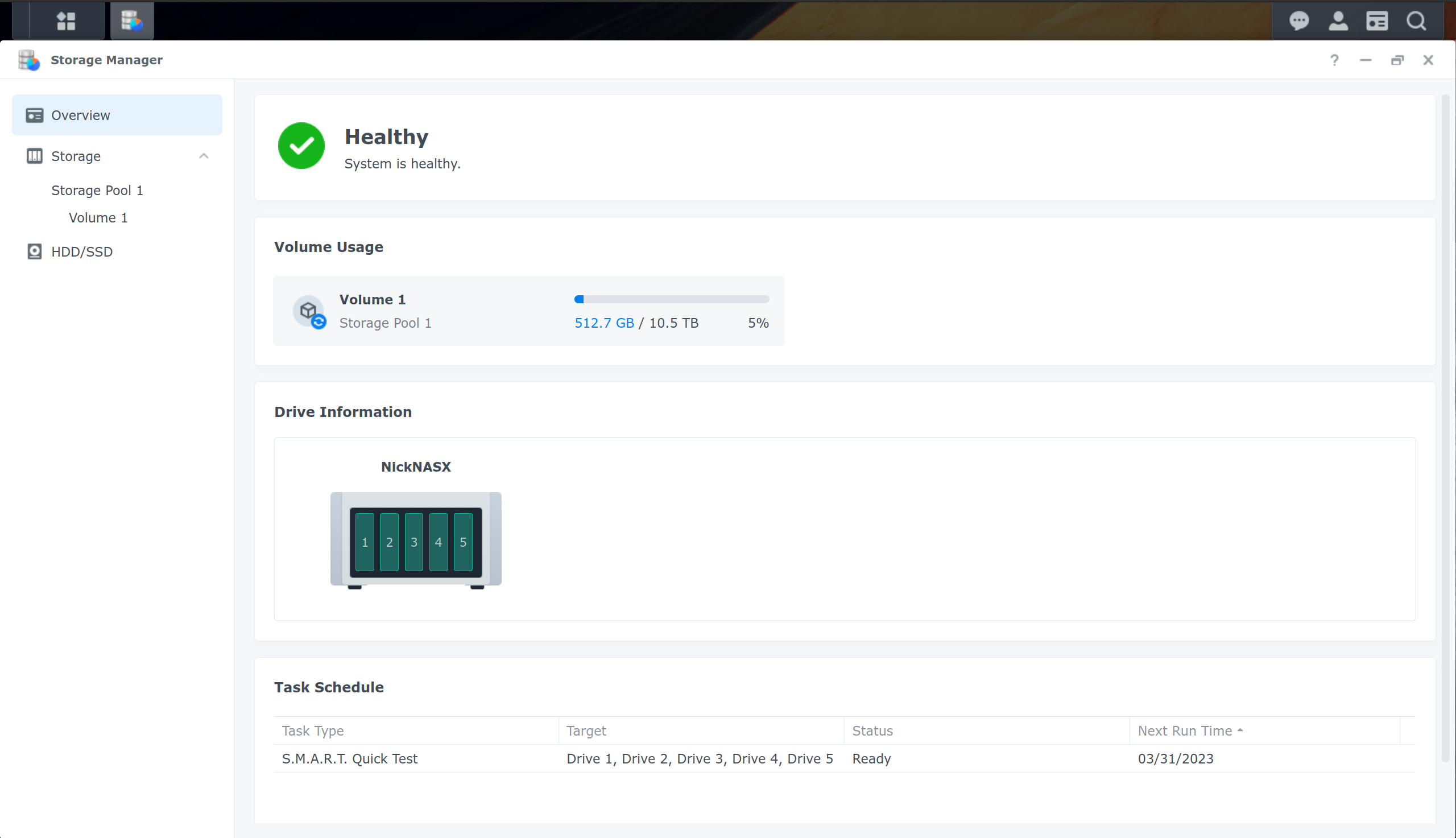Viewport: 1456px width, 838px height.
Task: Maximize the Storage Manager window
Action: click(x=1397, y=60)
